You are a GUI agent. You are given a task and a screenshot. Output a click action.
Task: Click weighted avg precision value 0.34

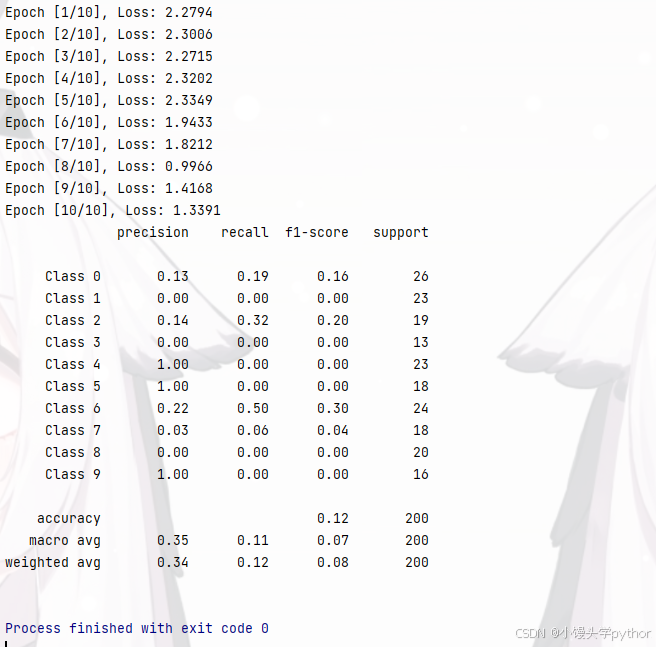tap(173, 562)
